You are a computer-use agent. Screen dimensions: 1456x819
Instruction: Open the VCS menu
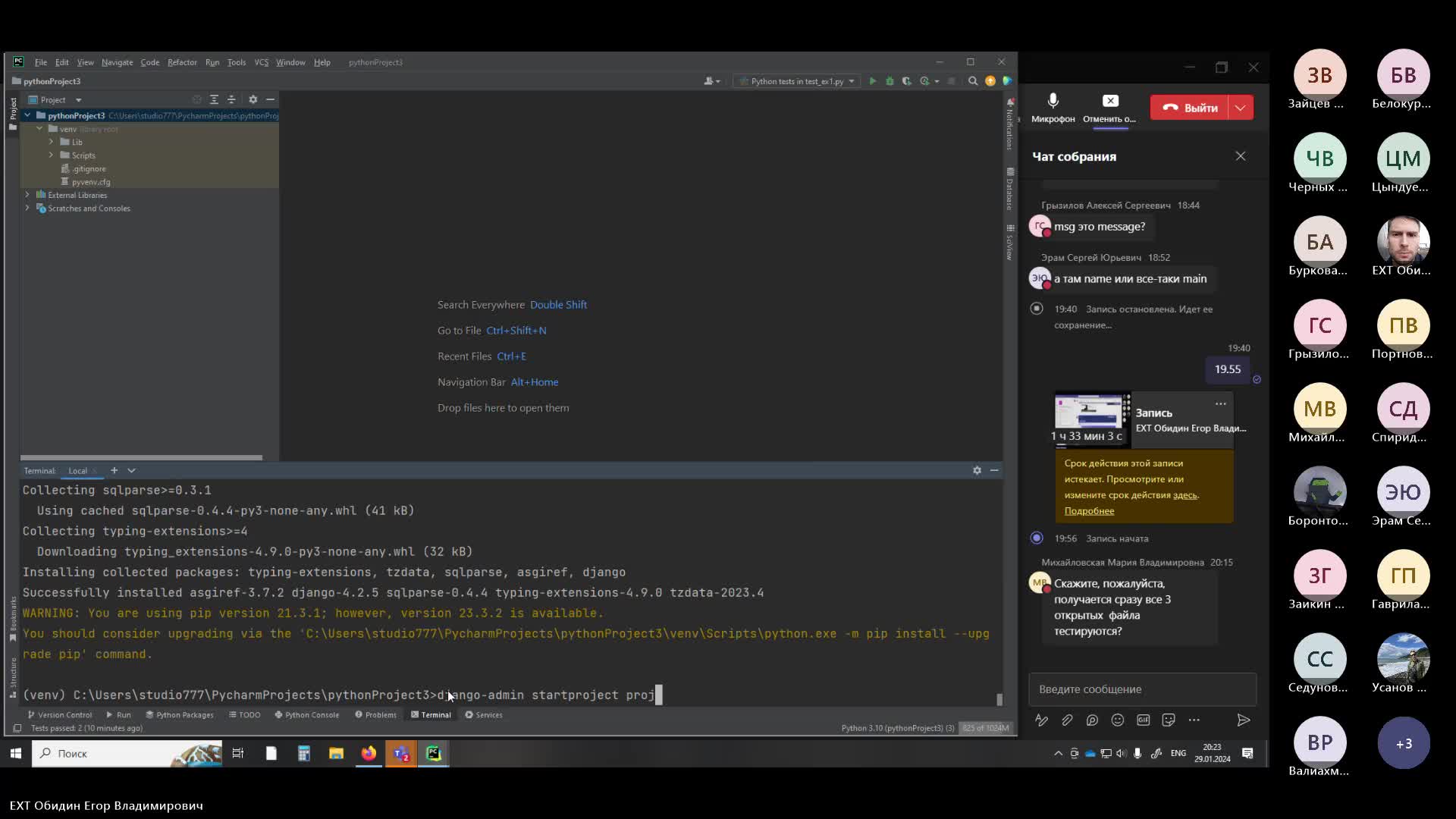pos(262,62)
